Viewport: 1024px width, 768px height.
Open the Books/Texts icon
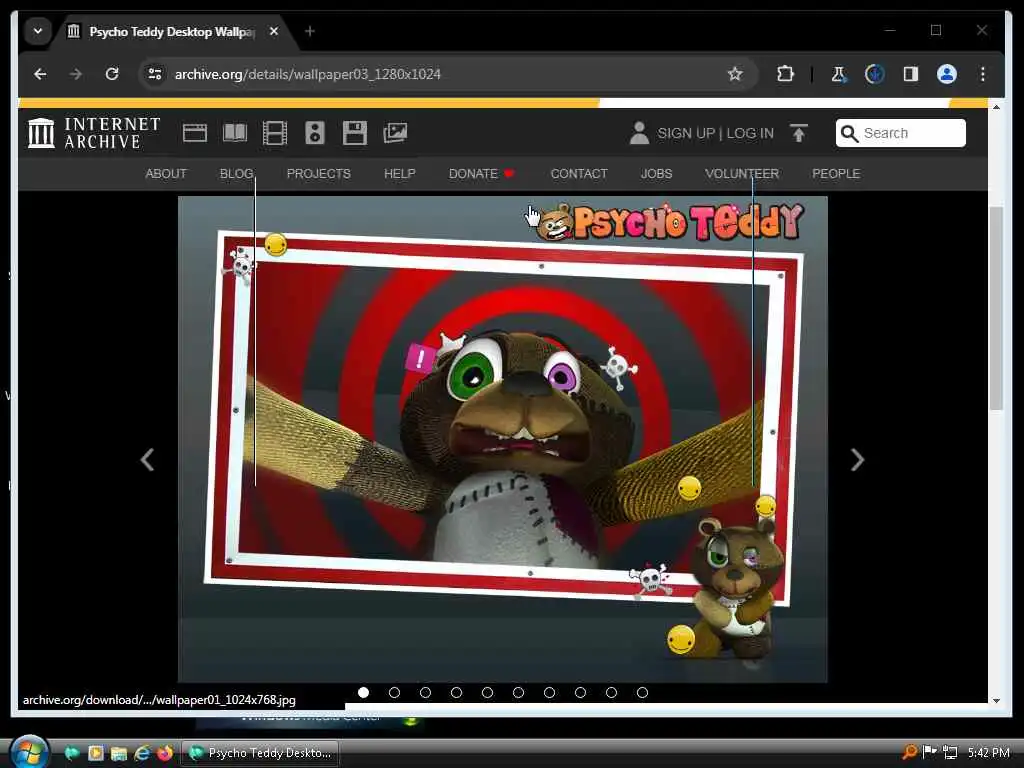pyautogui.click(x=235, y=133)
